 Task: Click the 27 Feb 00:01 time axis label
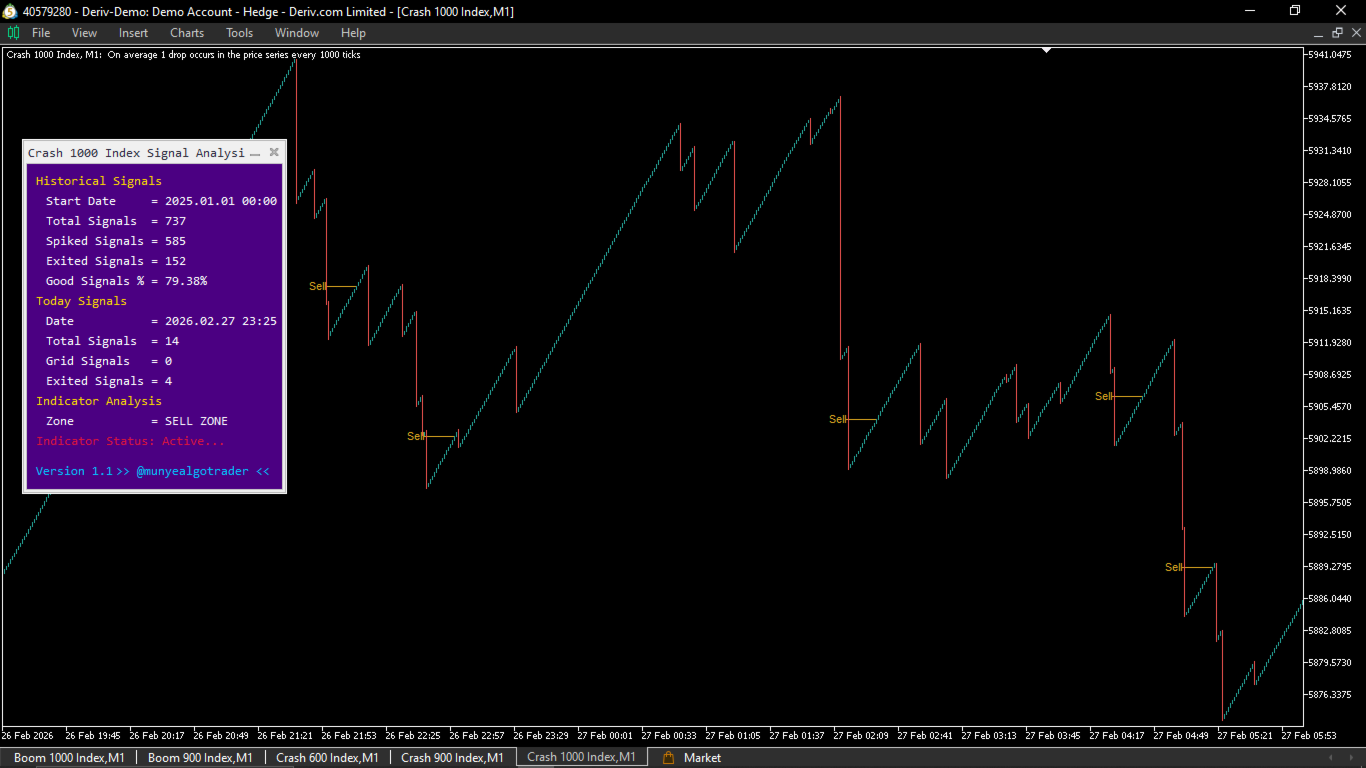[607, 736]
